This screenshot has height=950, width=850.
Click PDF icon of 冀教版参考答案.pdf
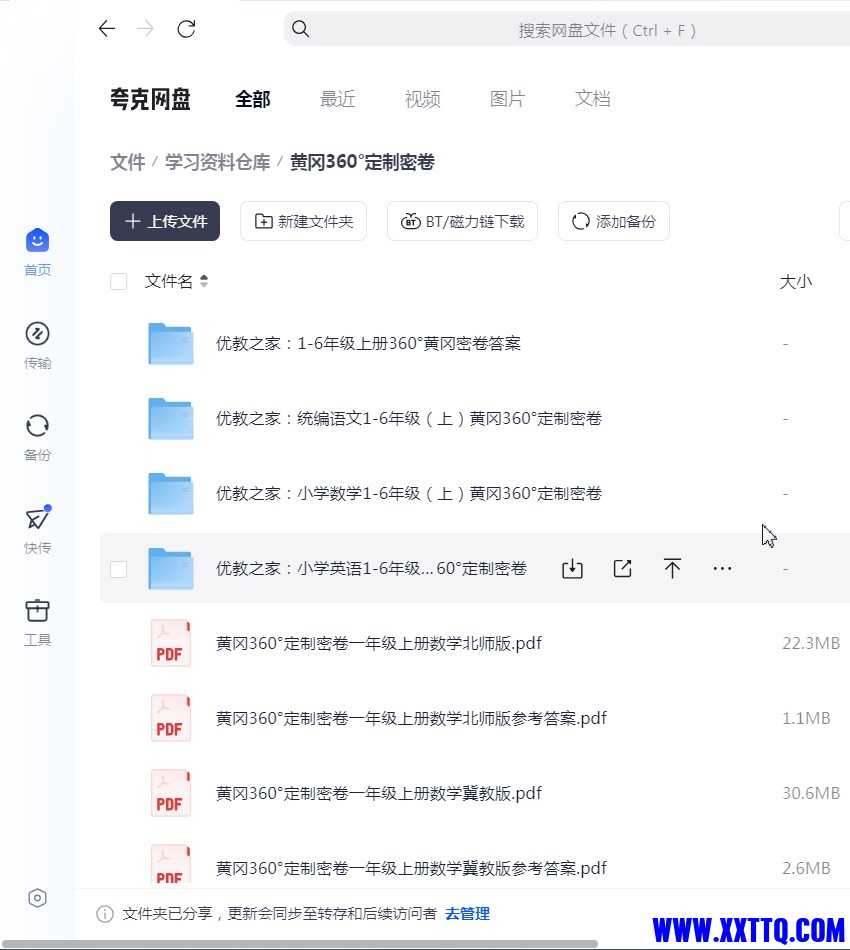click(170, 865)
